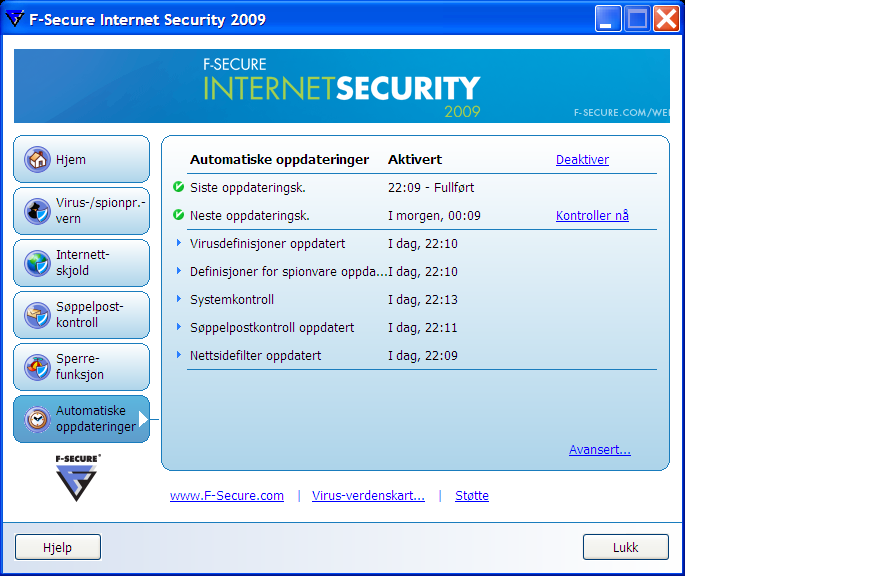The image size is (873, 576).
Task: Expand the Virusdefinisjoner oppdatert row
Action: [178, 243]
